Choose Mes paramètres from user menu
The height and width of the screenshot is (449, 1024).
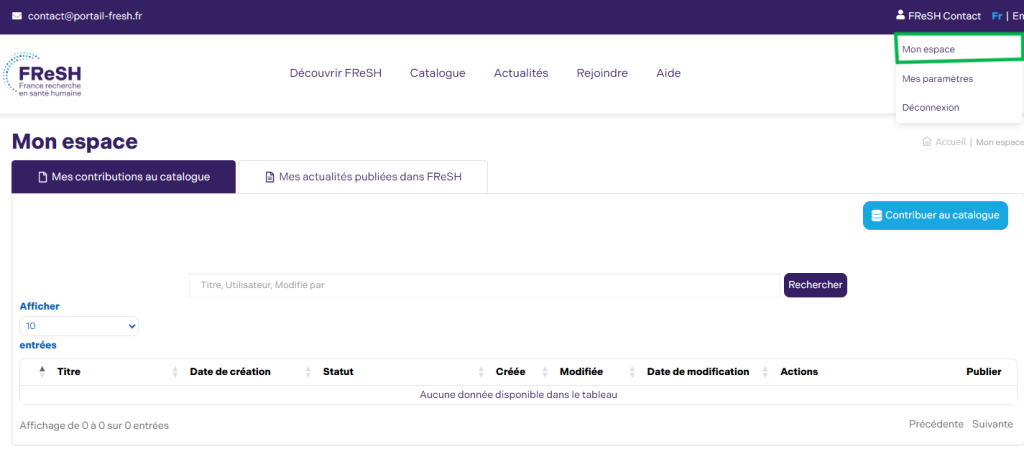(937, 78)
